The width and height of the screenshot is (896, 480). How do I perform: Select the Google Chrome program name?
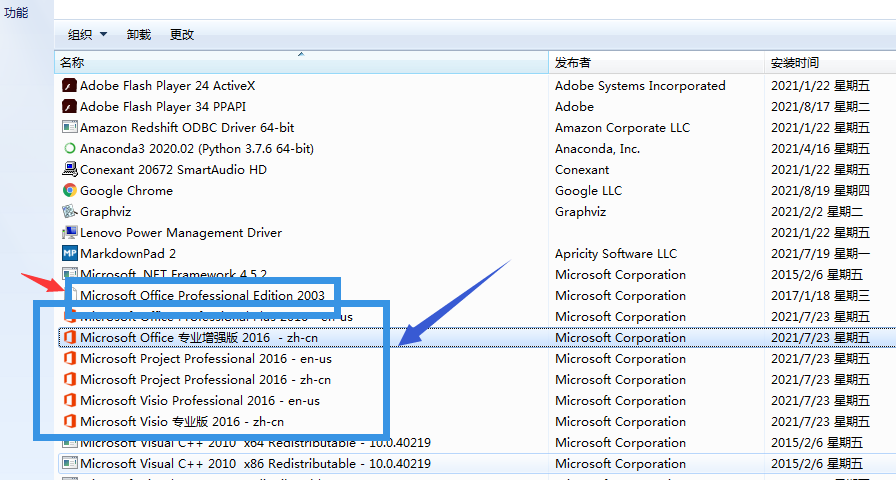(126, 191)
